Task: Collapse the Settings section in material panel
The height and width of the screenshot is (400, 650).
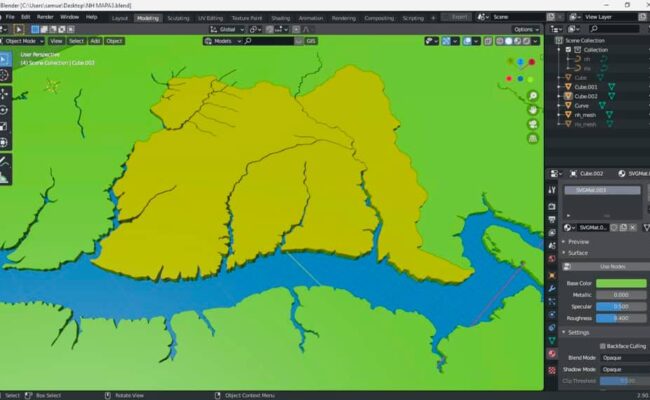Action: point(580,332)
